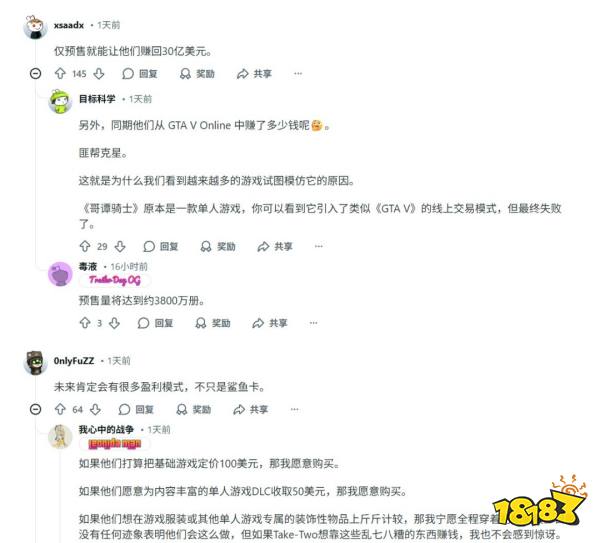The image size is (600, 543).
Task: Click 目标科学's green avatar
Action: tap(60, 102)
